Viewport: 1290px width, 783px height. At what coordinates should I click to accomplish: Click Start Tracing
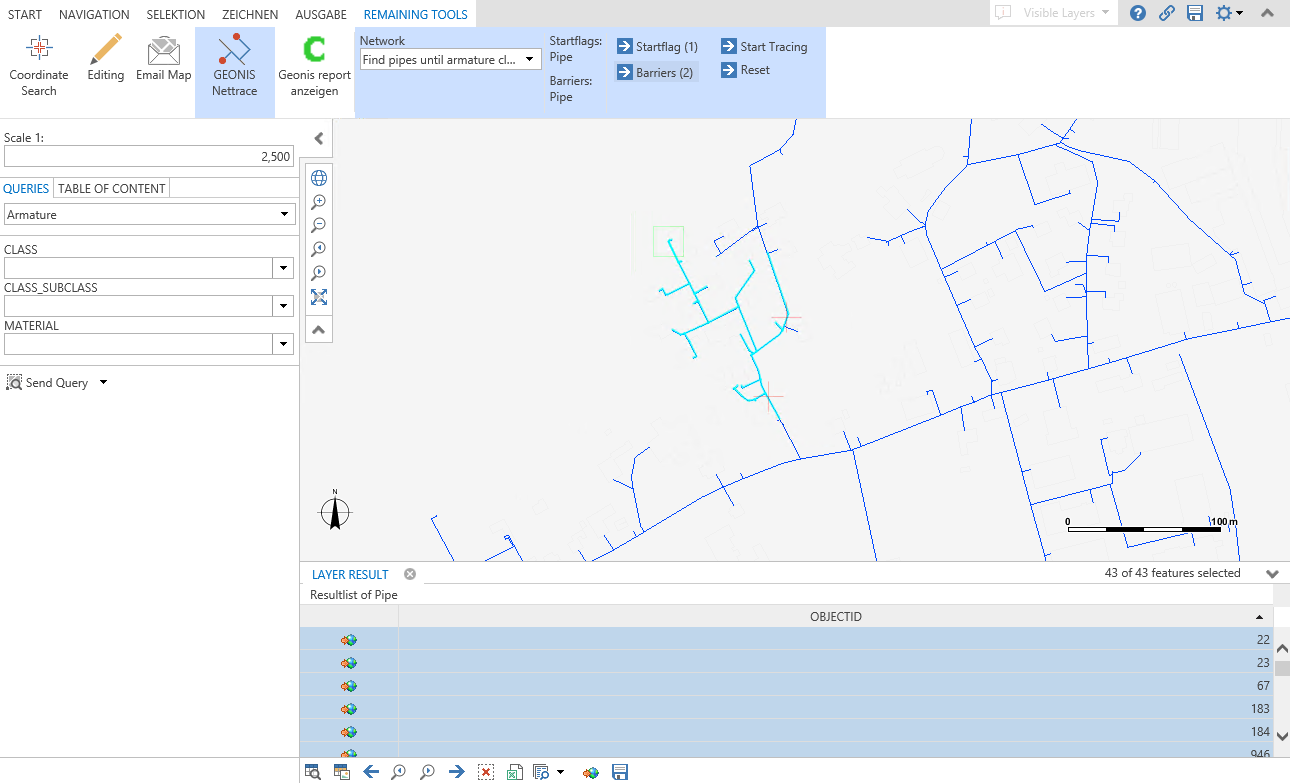(x=765, y=46)
